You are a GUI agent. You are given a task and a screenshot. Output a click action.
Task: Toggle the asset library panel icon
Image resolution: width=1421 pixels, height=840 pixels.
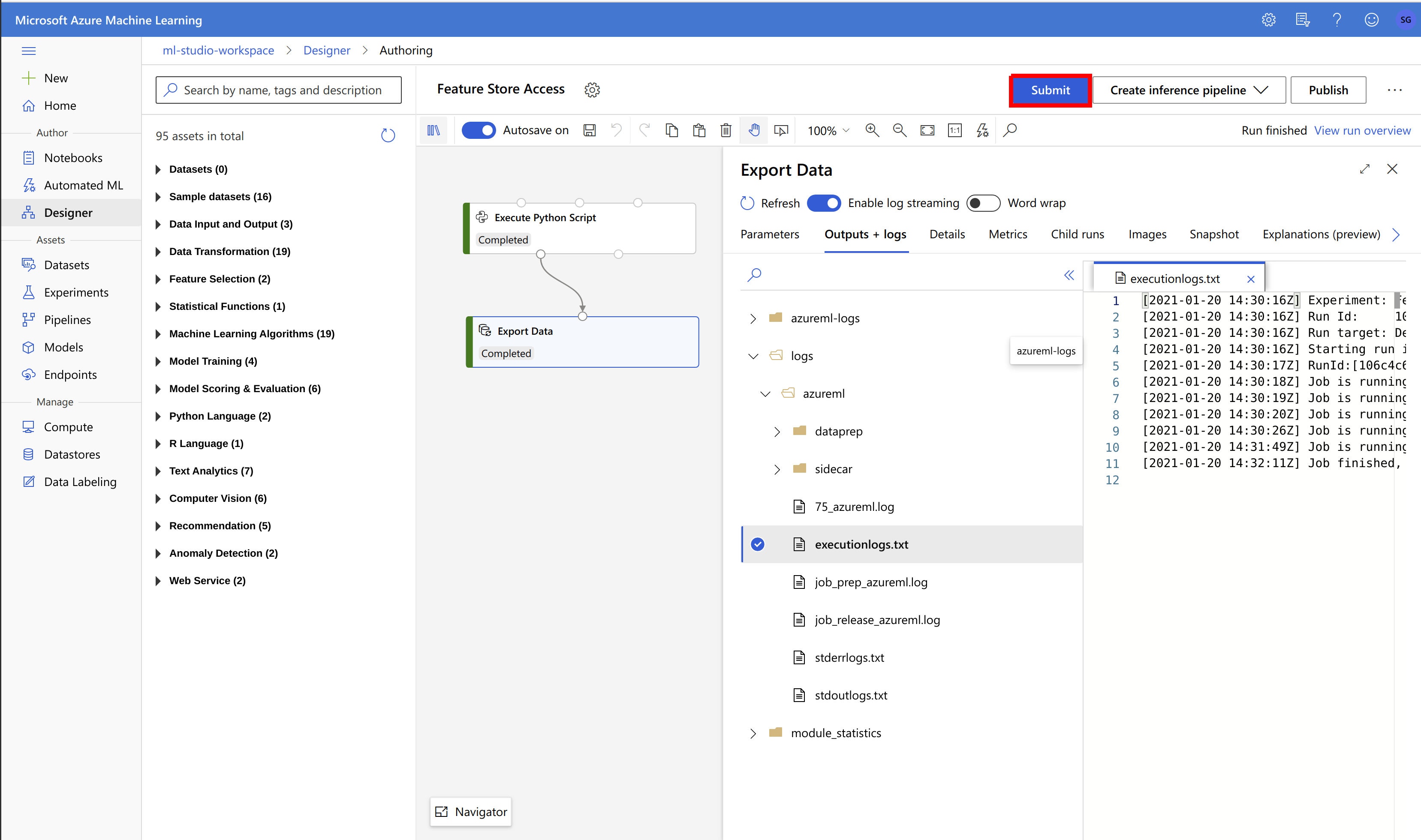[434, 130]
